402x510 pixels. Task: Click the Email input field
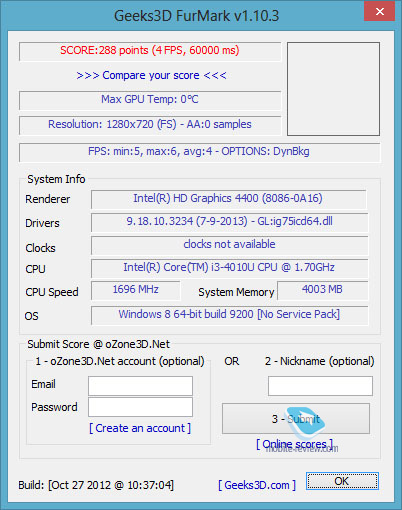(140, 386)
